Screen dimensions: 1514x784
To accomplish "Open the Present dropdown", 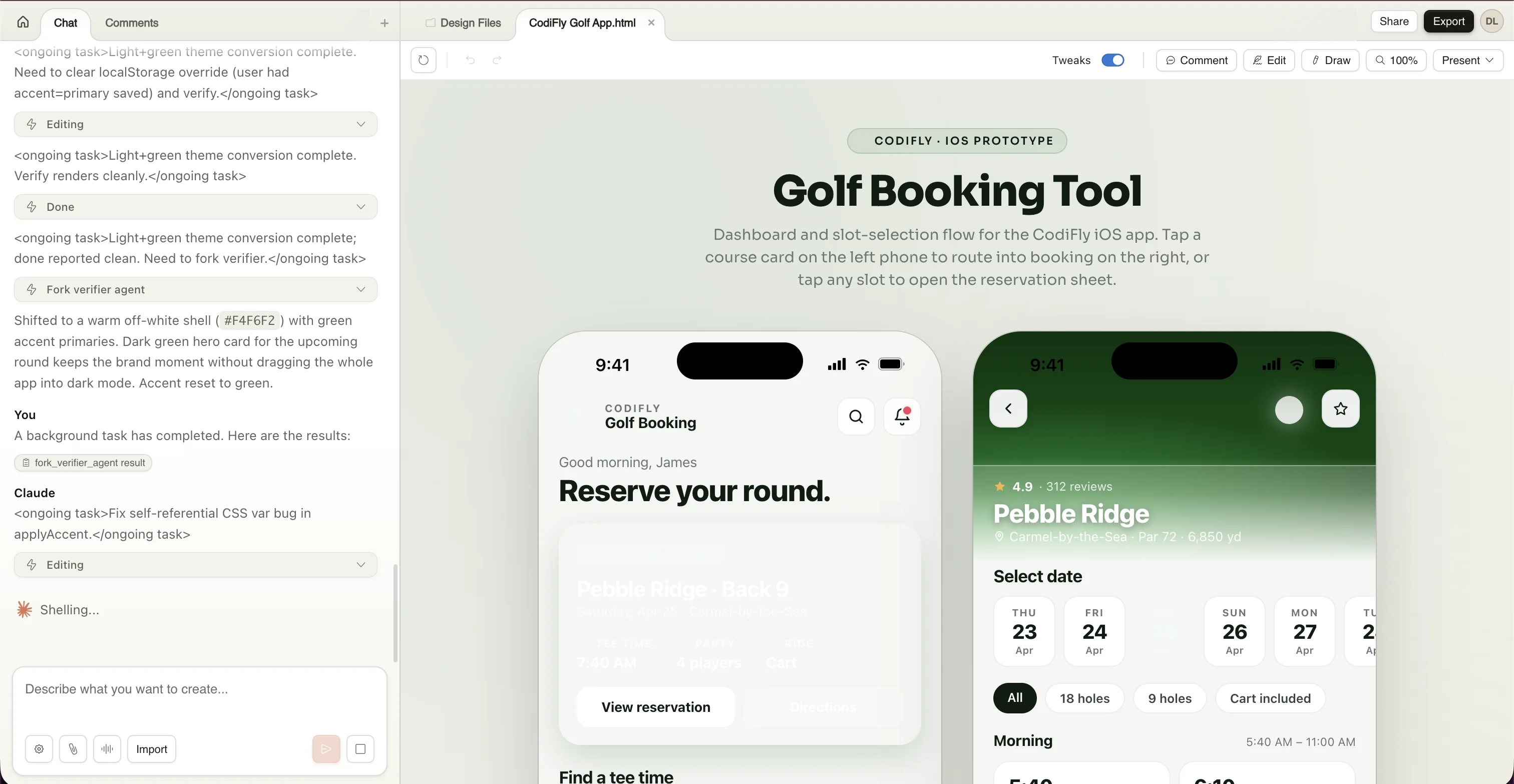I will click(1467, 60).
